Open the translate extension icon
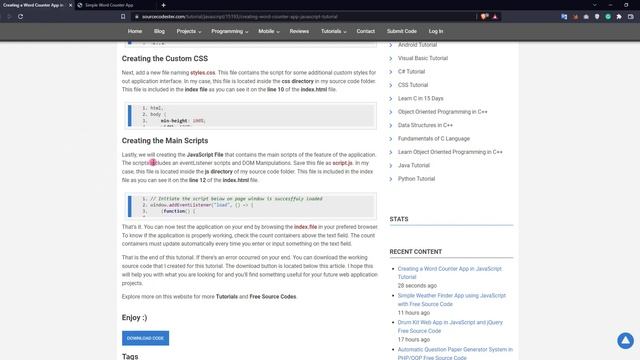The height and width of the screenshot is (360, 640). (x=564, y=17)
